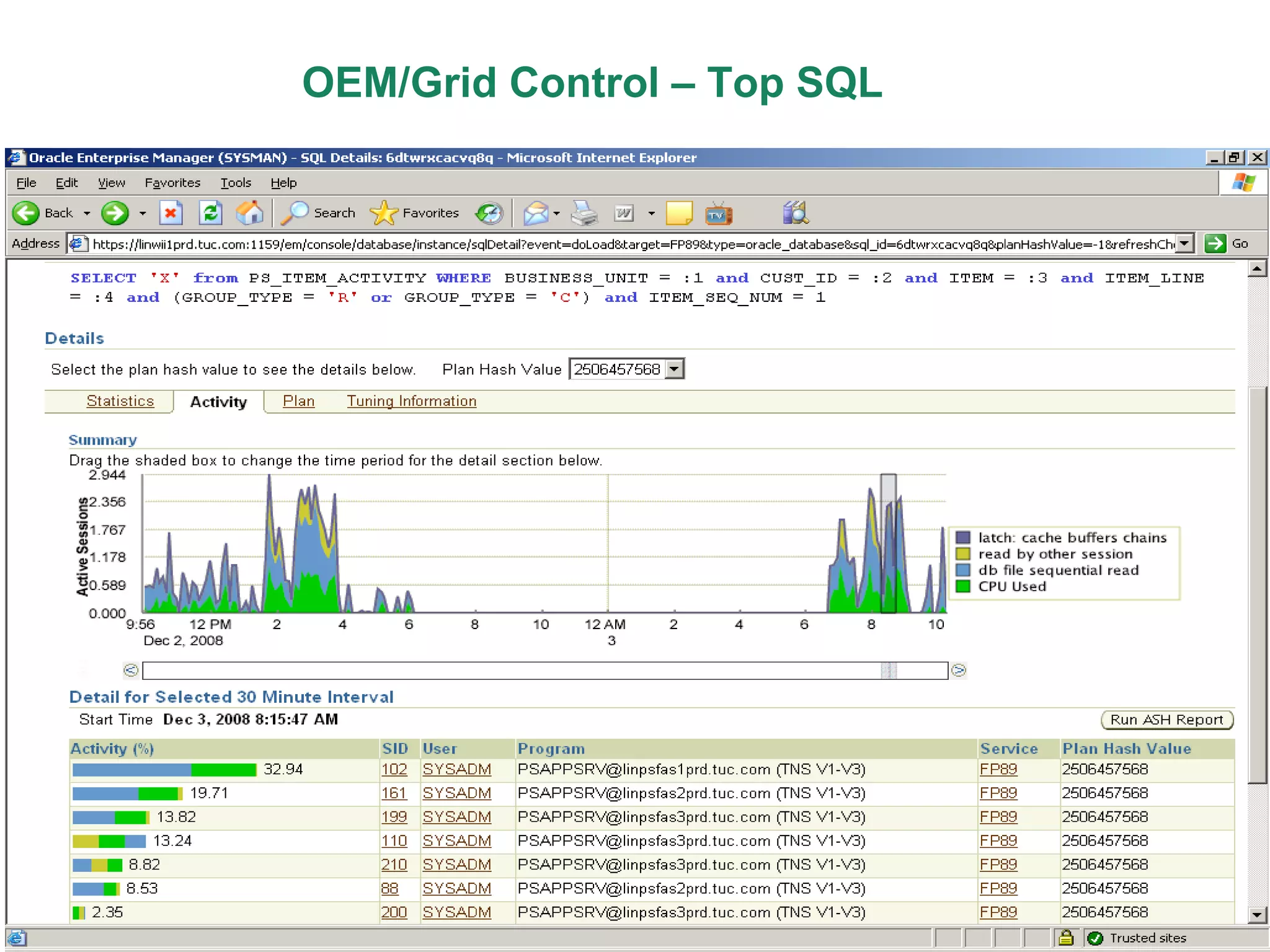The height and width of the screenshot is (952, 1270).
Task: Open the Edit menu
Action: click(x=66, y=183)
